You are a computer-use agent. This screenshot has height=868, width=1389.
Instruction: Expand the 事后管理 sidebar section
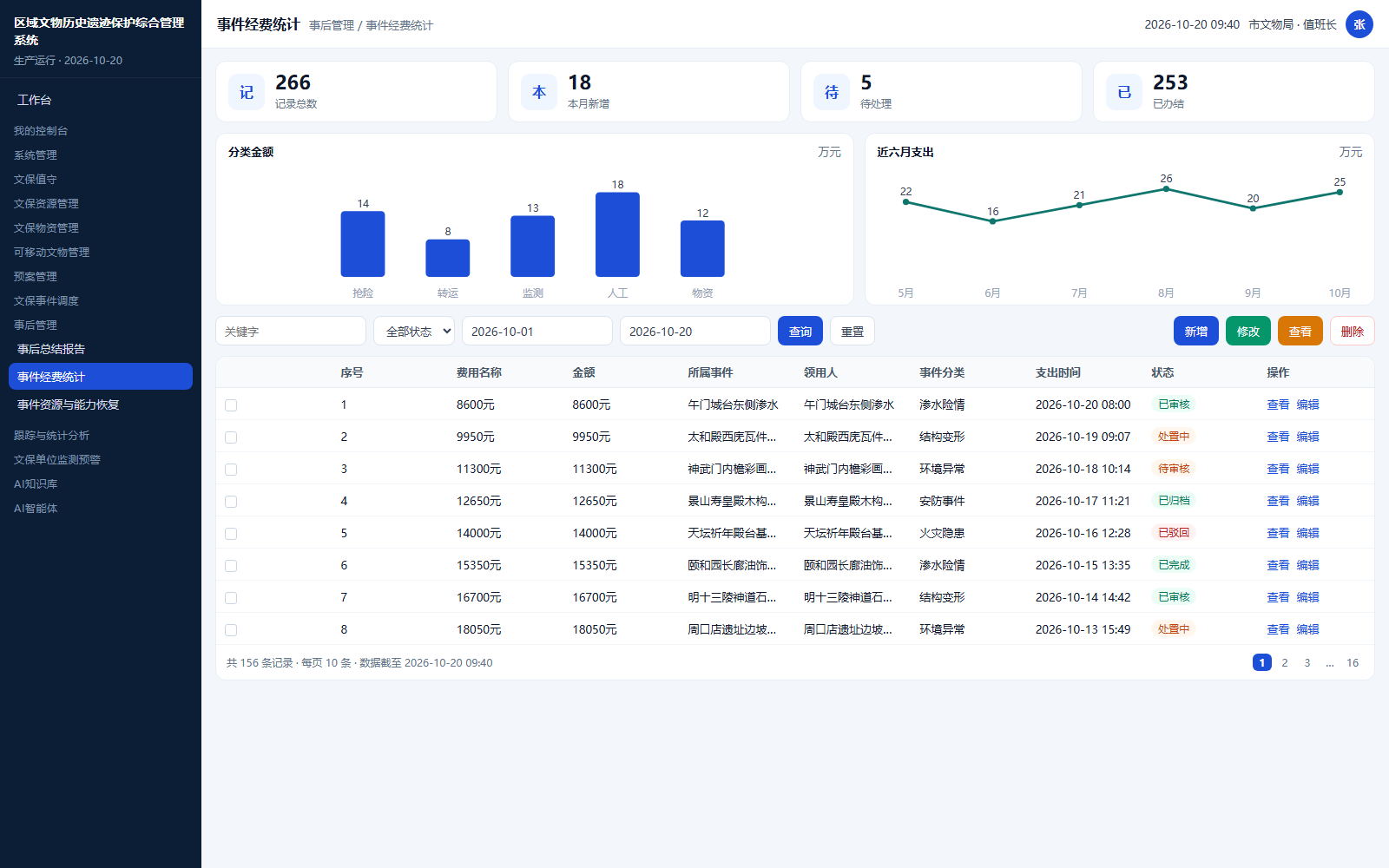36,325
